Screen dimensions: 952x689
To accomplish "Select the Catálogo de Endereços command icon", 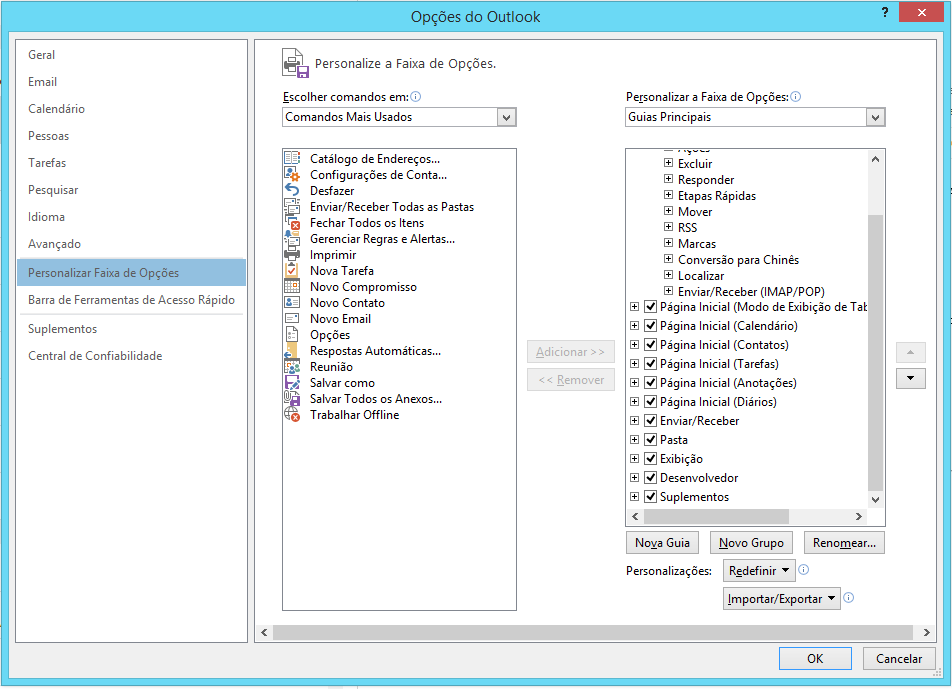I will (292, 158).
